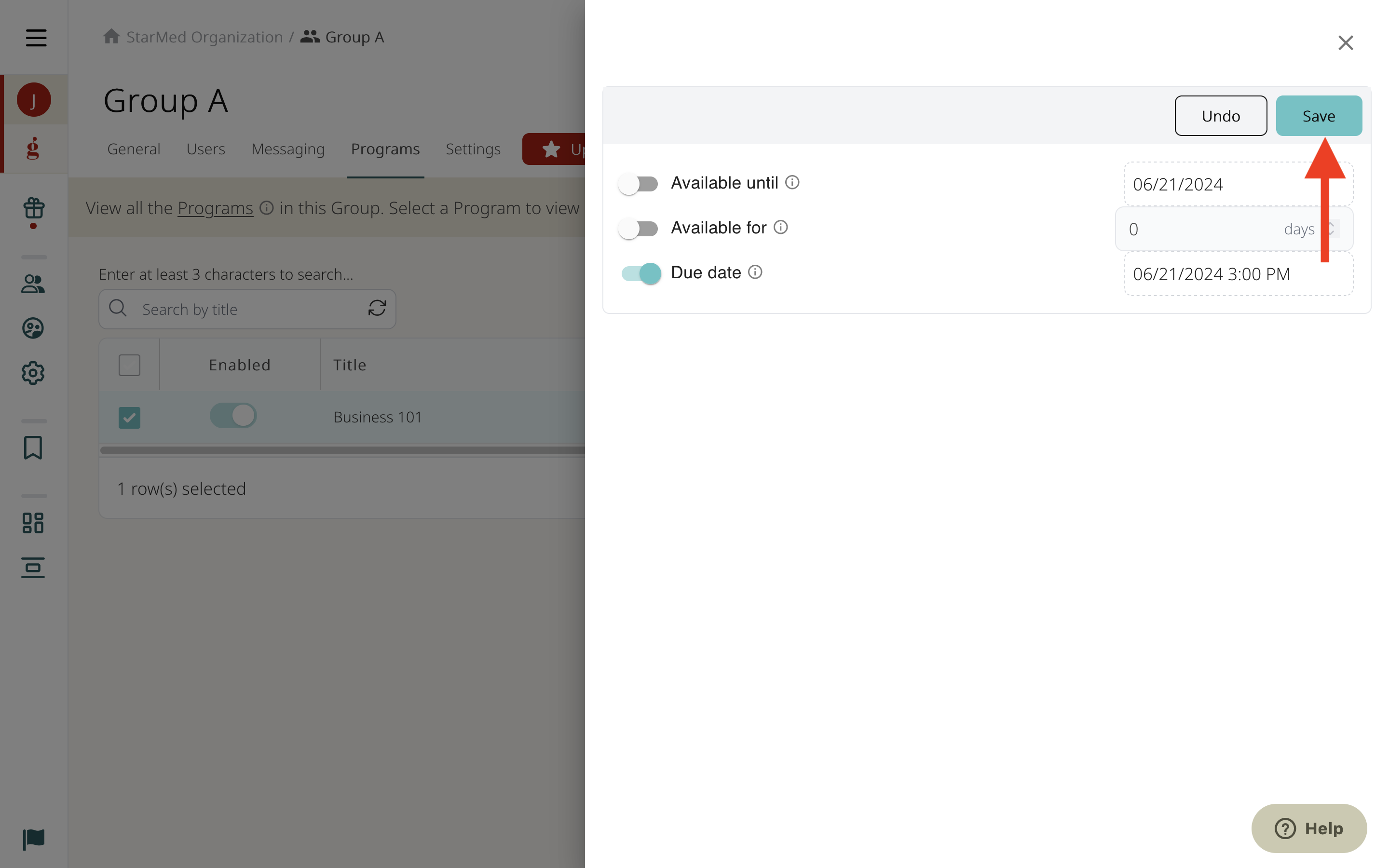Switch to the Messaging tab
This screenshot has height=868, width=1389.
288,149
